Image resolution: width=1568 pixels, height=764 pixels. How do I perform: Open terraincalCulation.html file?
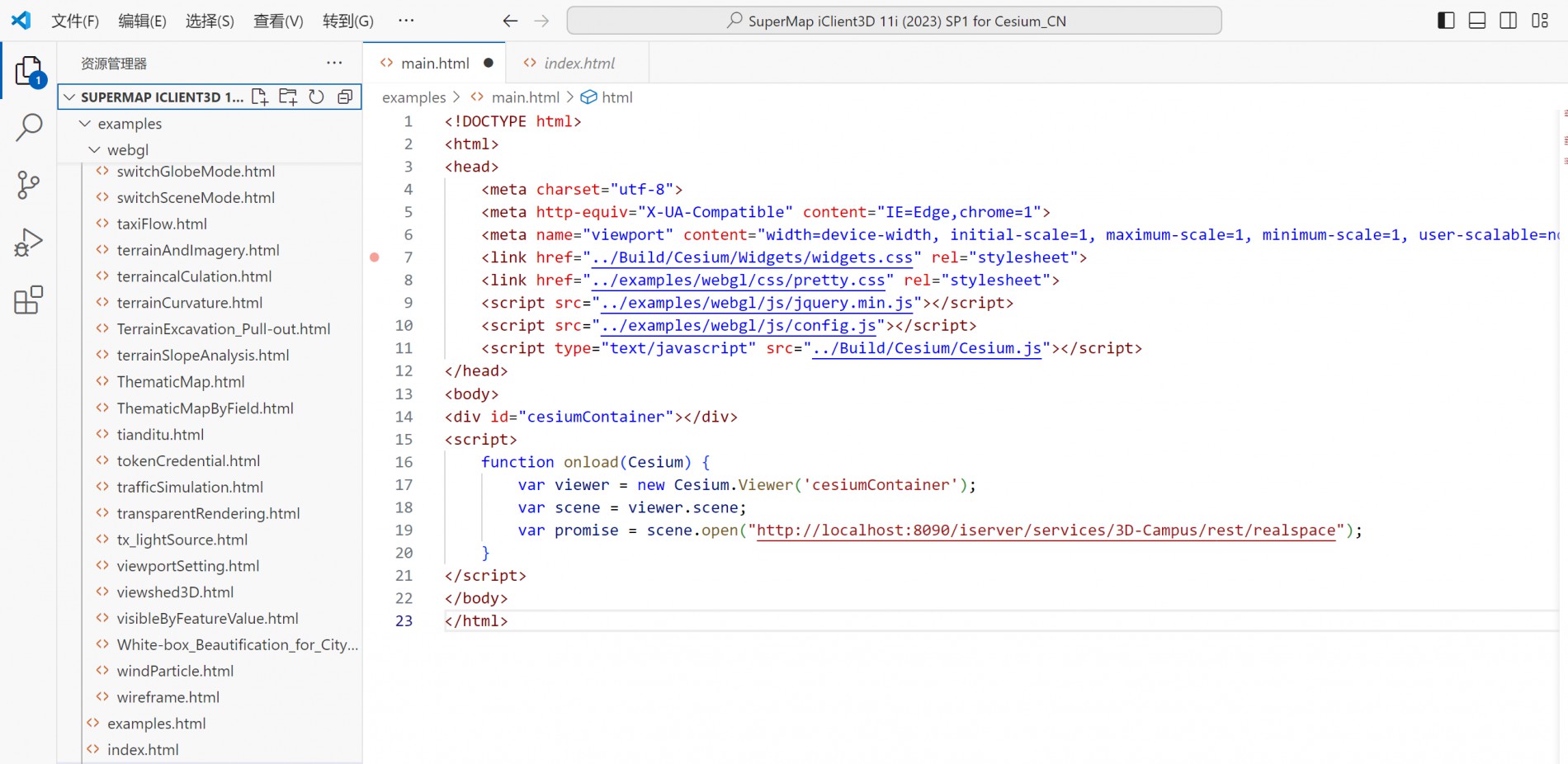click(194, 276)
